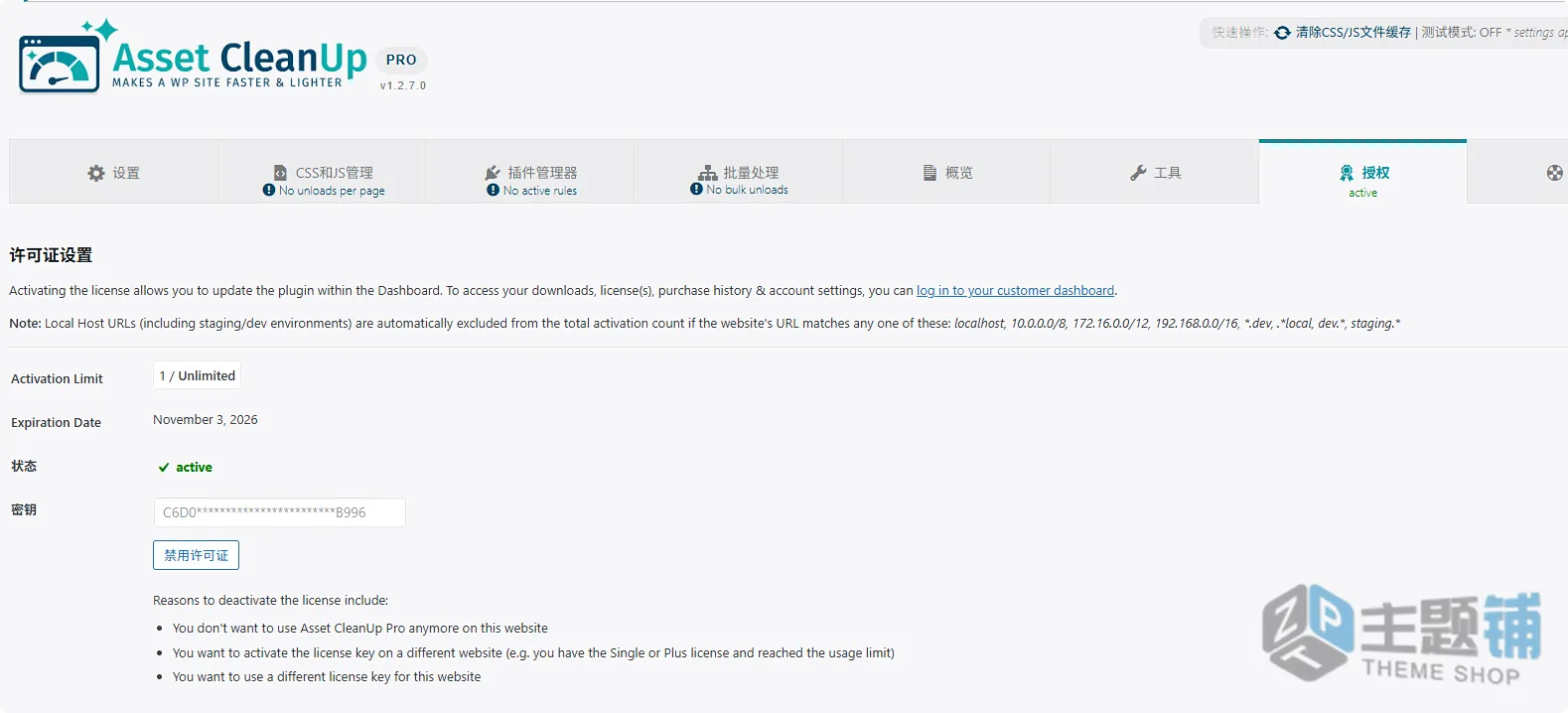Click the '测试模式: OFF' text
The image size is (1568, 713).
[x=1461, y=33]
